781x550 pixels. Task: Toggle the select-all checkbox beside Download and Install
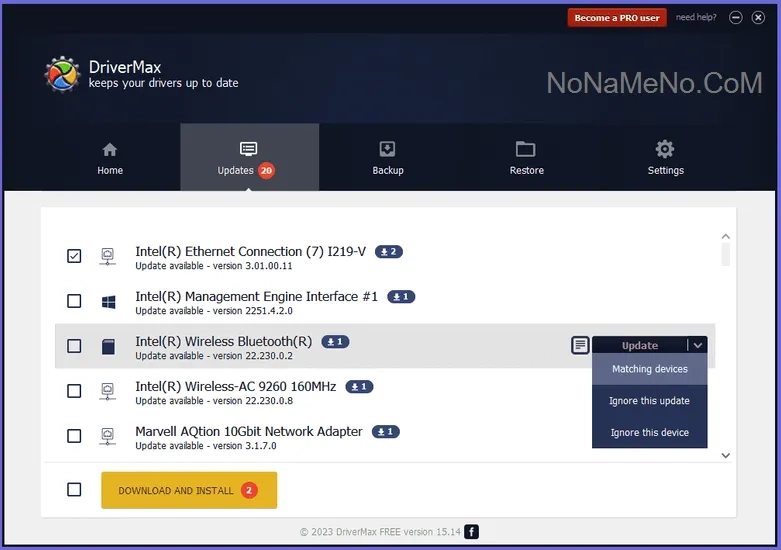pyautogui.click(x=74, y=490)
